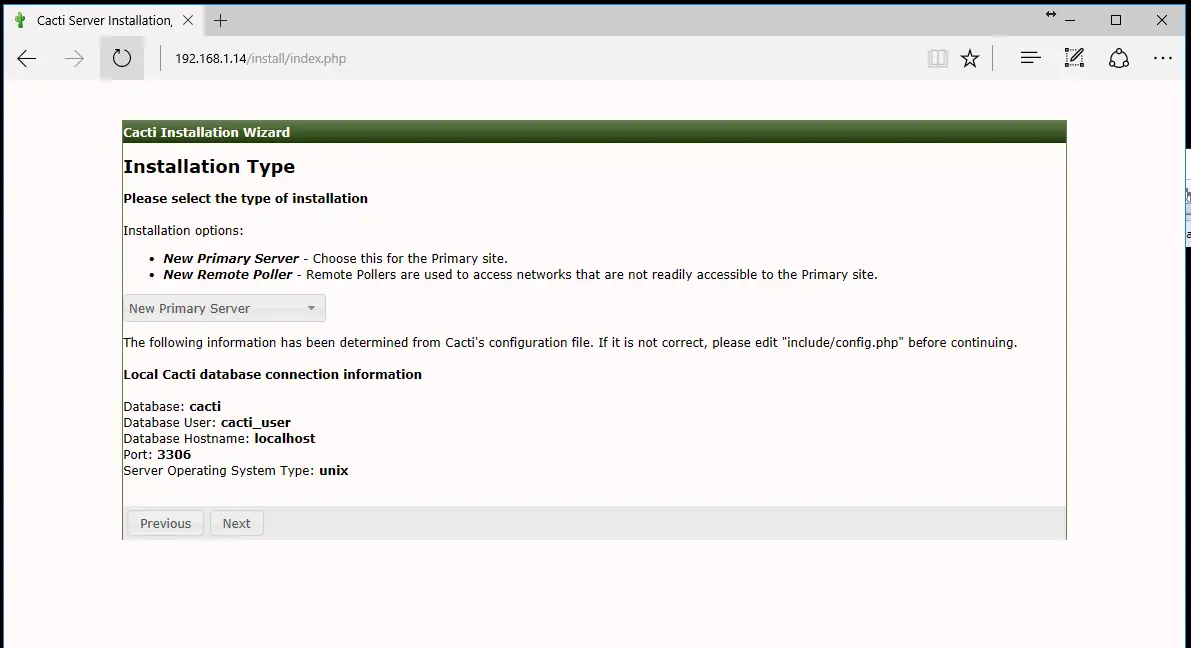
Task: Open the browser More actions menu
Action: pyautogui.click(x=1163, y=58)
